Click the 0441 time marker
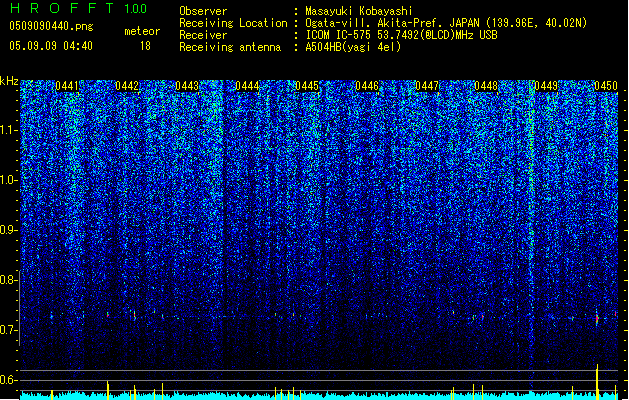 67,86
